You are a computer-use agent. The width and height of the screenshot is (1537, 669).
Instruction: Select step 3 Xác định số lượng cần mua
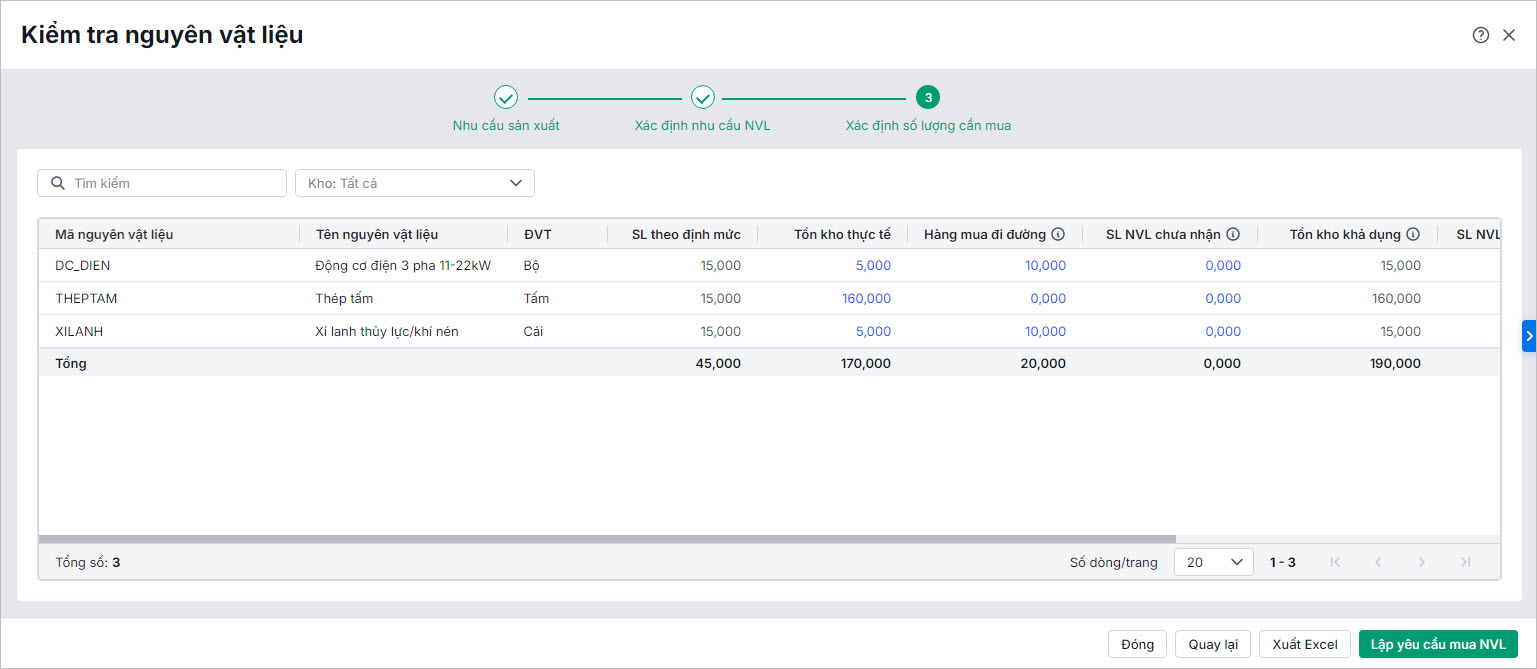[928, 98]
